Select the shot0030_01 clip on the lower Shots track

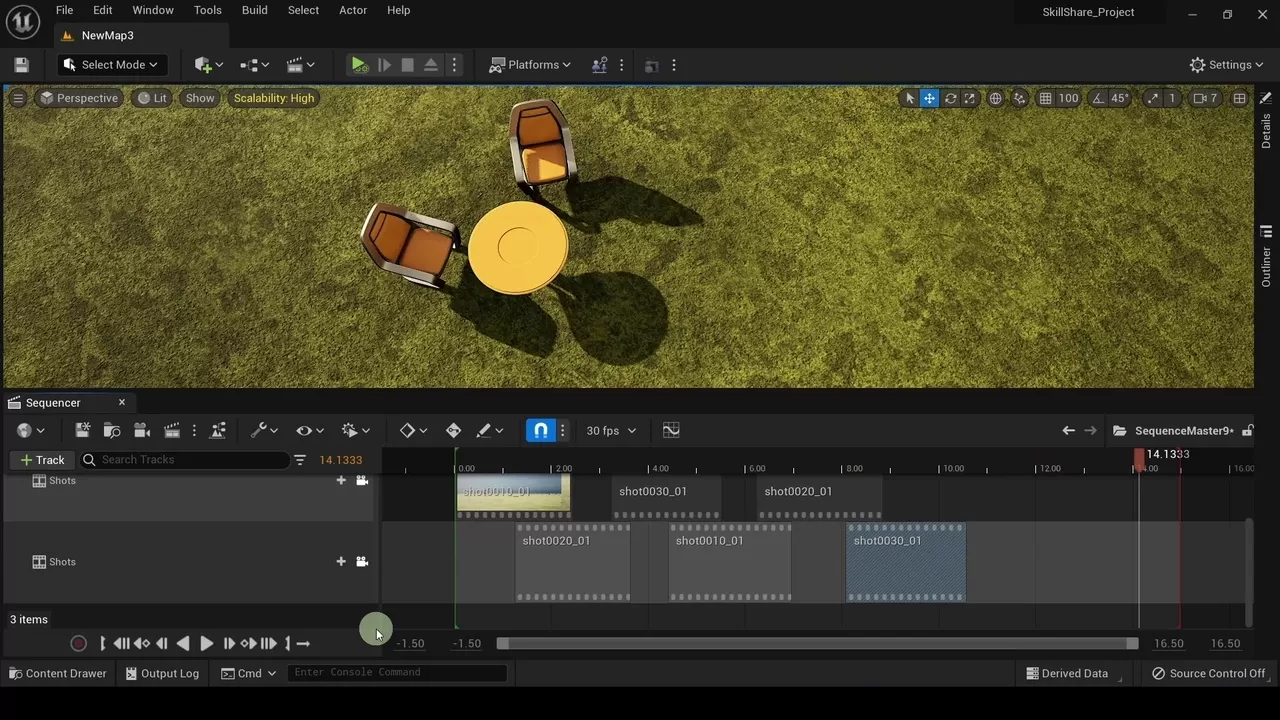click(905, 562)
